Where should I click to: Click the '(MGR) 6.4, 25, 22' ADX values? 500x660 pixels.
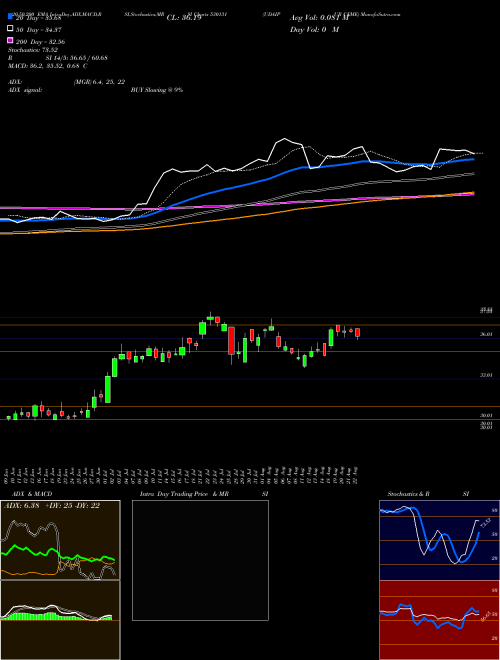coord(99,82)
